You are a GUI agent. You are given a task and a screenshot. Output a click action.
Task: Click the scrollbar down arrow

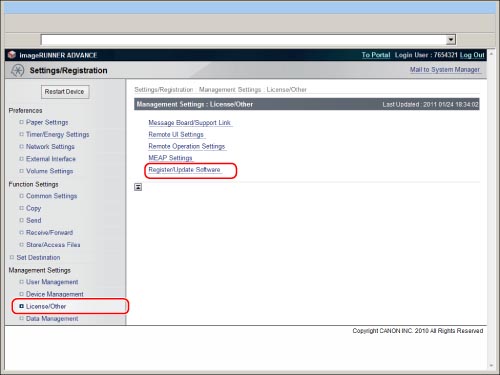[491, 366]
